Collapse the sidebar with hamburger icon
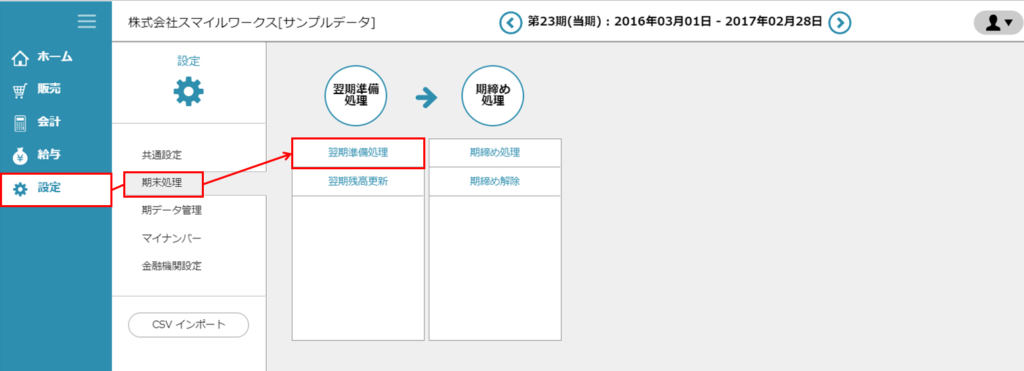 click(86, 22)
